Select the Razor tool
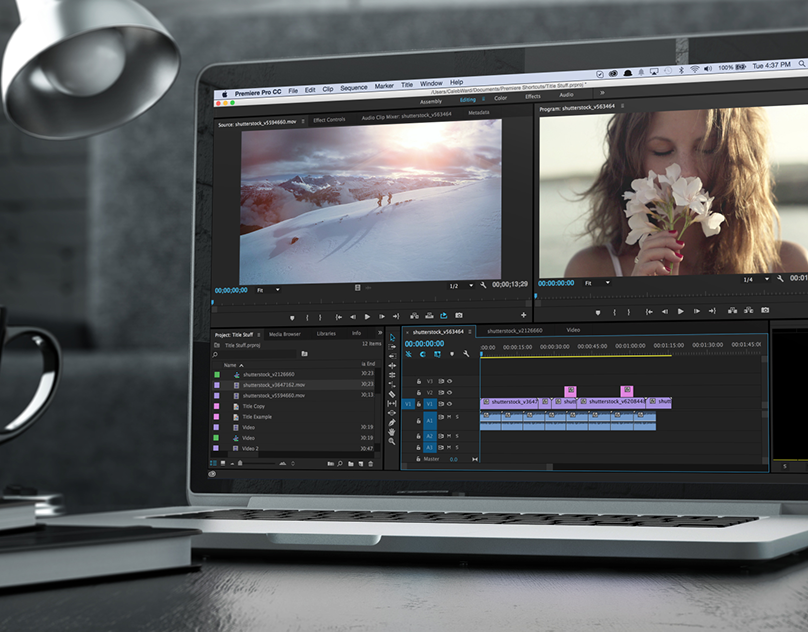Image resolution: width=808 pixels, height=632 pixels. coord(392,393)
